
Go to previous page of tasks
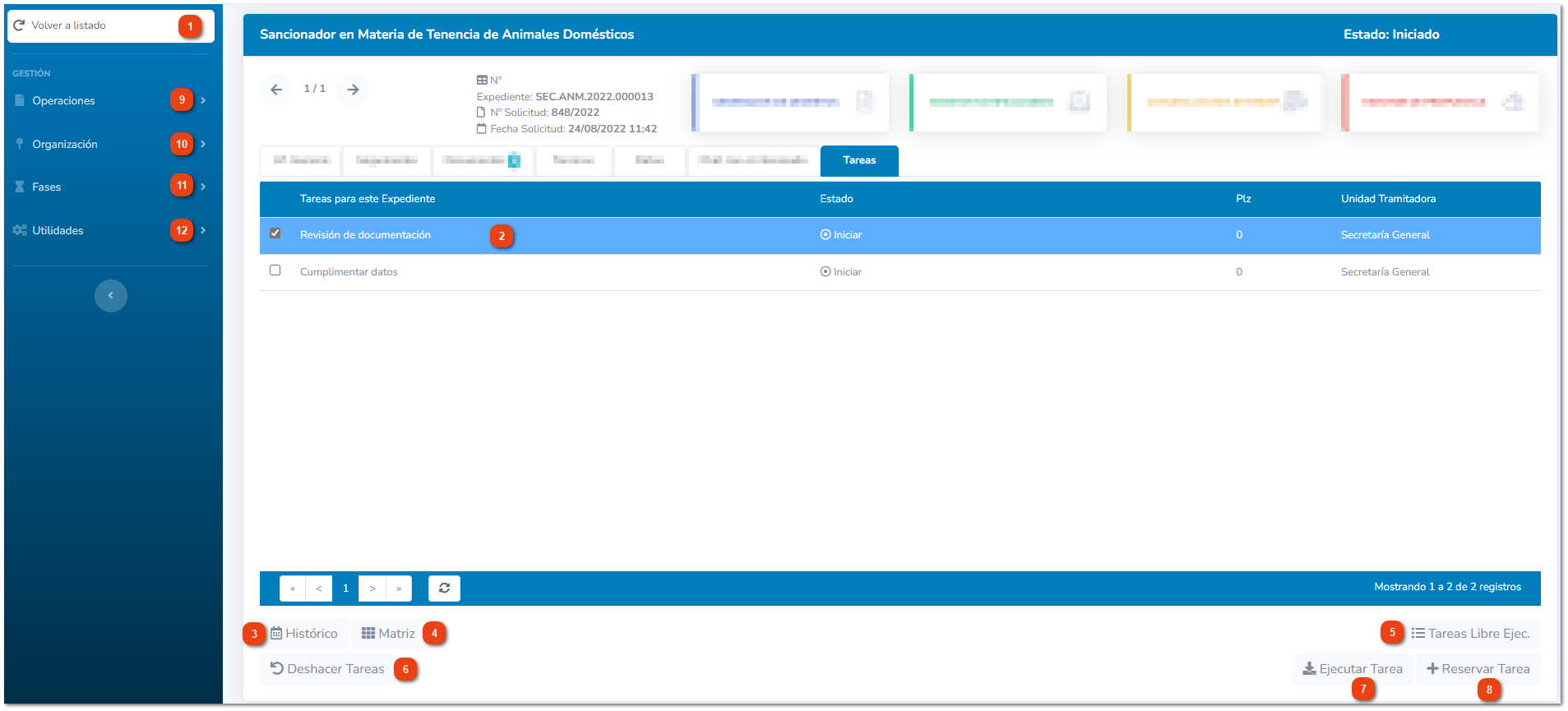tap(319, 589)
